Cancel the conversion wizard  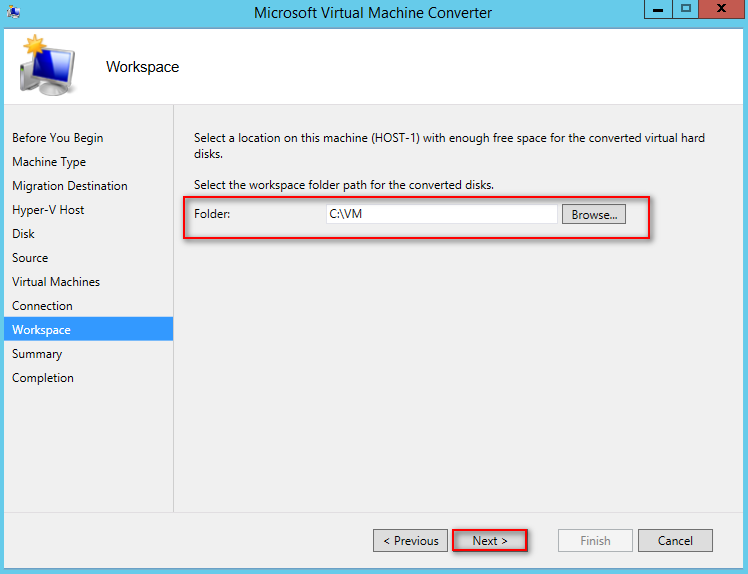tap(675, 541)
